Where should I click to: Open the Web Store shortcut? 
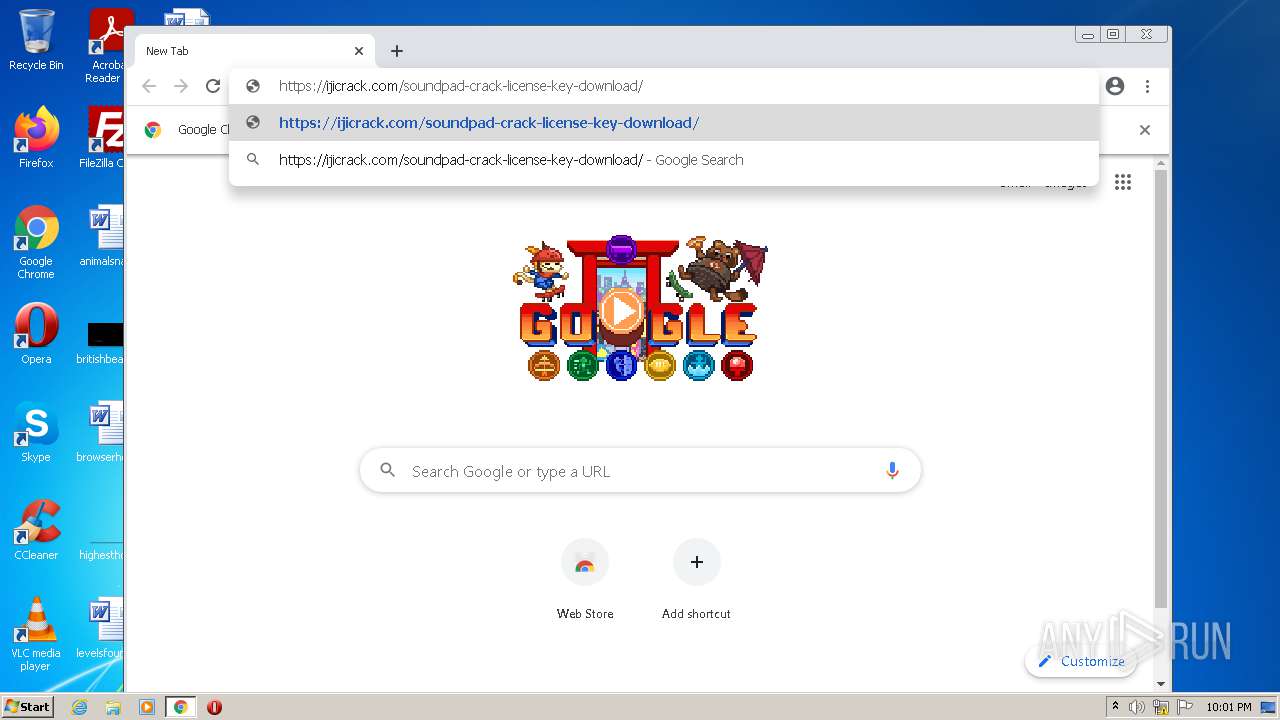[585, 579]
